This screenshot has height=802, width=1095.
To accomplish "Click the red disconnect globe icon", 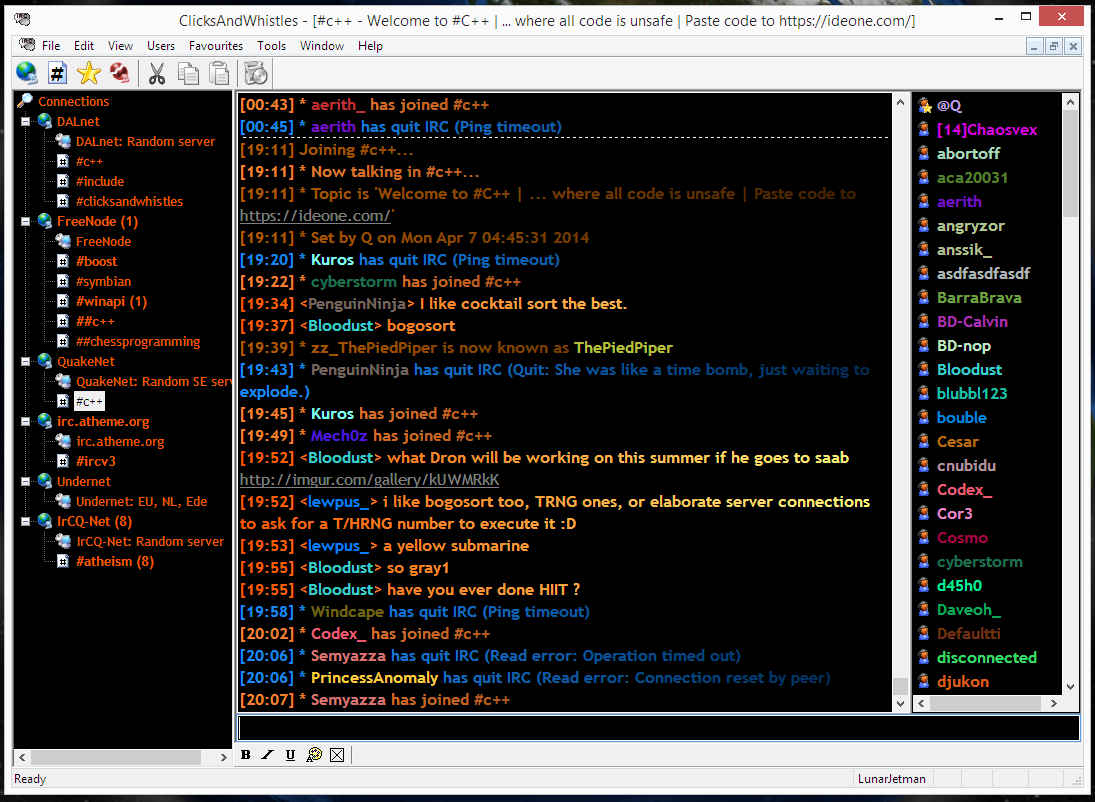I will [x=120, y=73].
